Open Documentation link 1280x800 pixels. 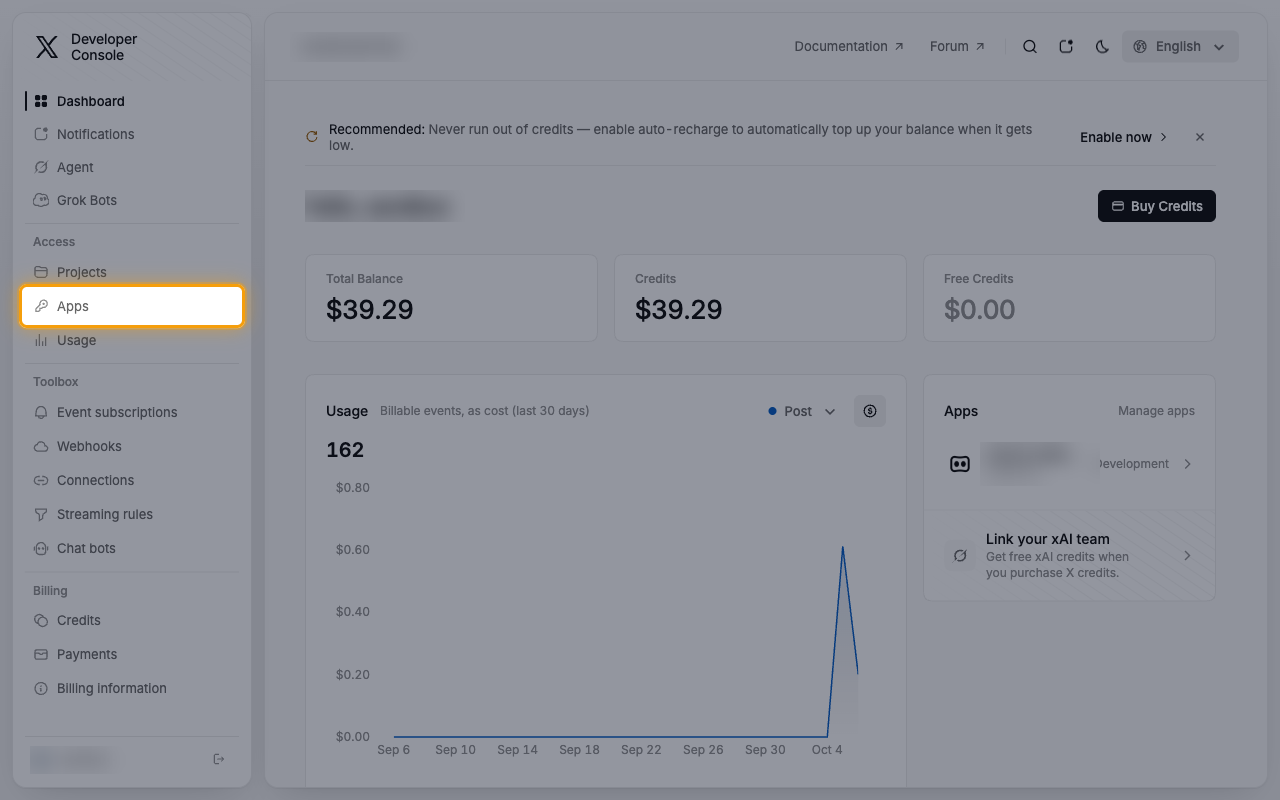(849, 46)
